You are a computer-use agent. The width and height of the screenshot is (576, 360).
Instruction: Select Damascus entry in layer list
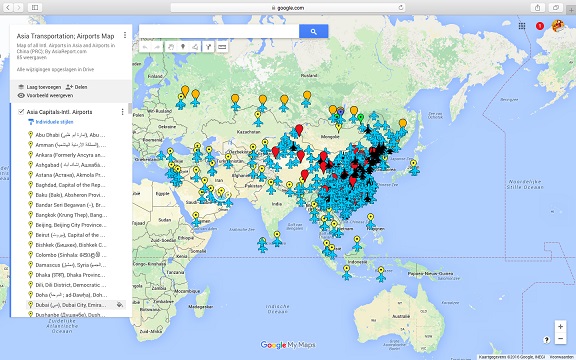click(x=71, y=265)
